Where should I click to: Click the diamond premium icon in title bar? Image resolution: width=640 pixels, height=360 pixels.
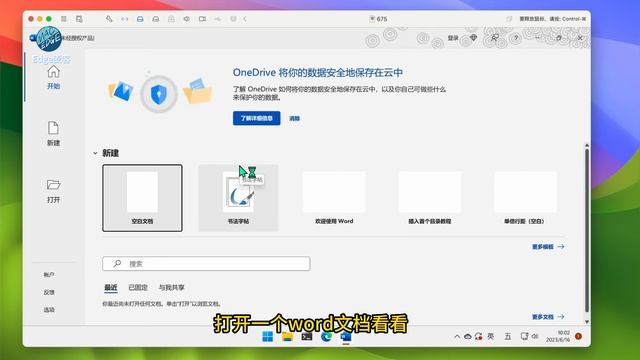pos(473,38)
